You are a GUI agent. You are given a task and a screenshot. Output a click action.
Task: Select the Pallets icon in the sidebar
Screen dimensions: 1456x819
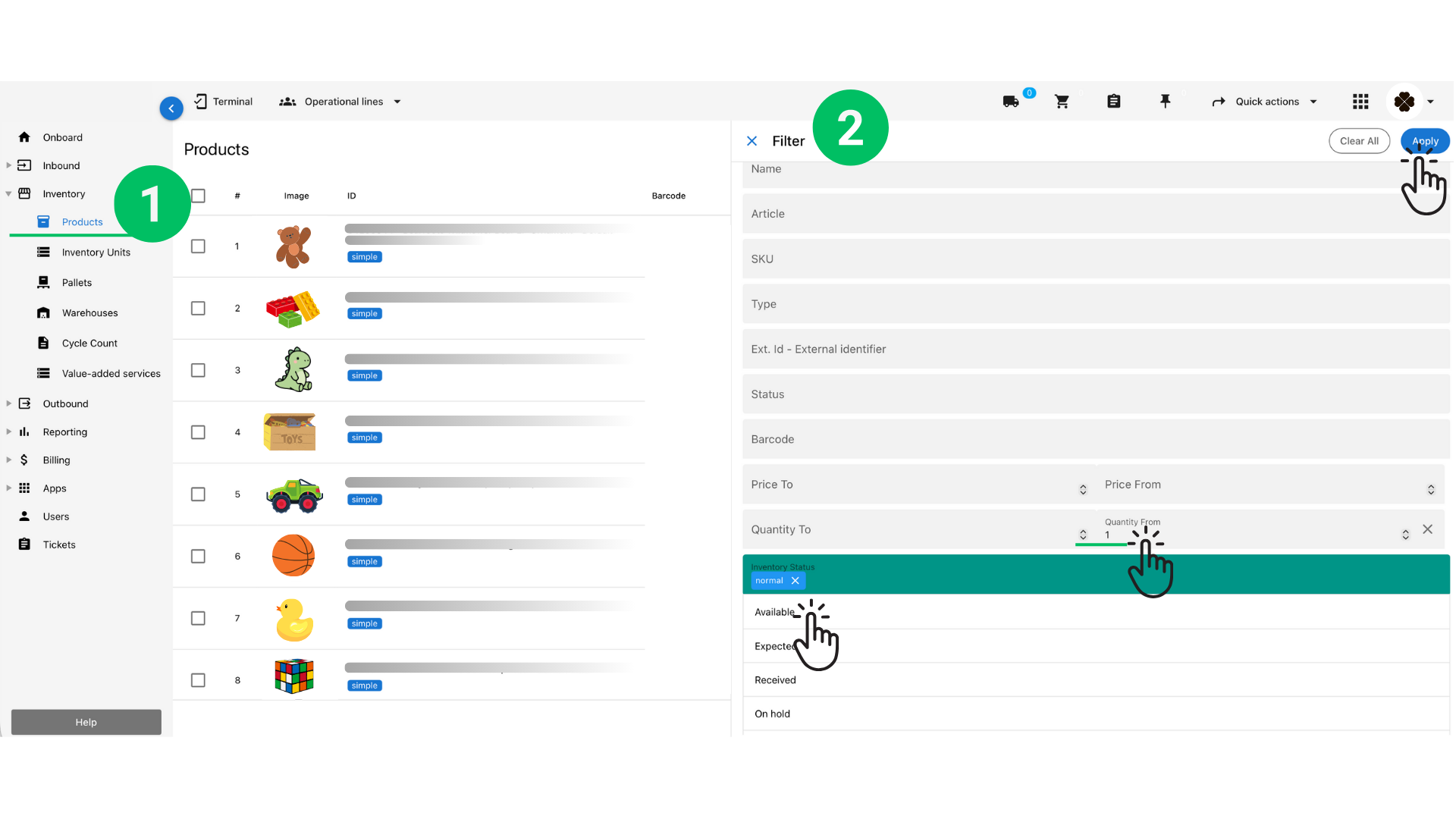[x=44, y=282]
